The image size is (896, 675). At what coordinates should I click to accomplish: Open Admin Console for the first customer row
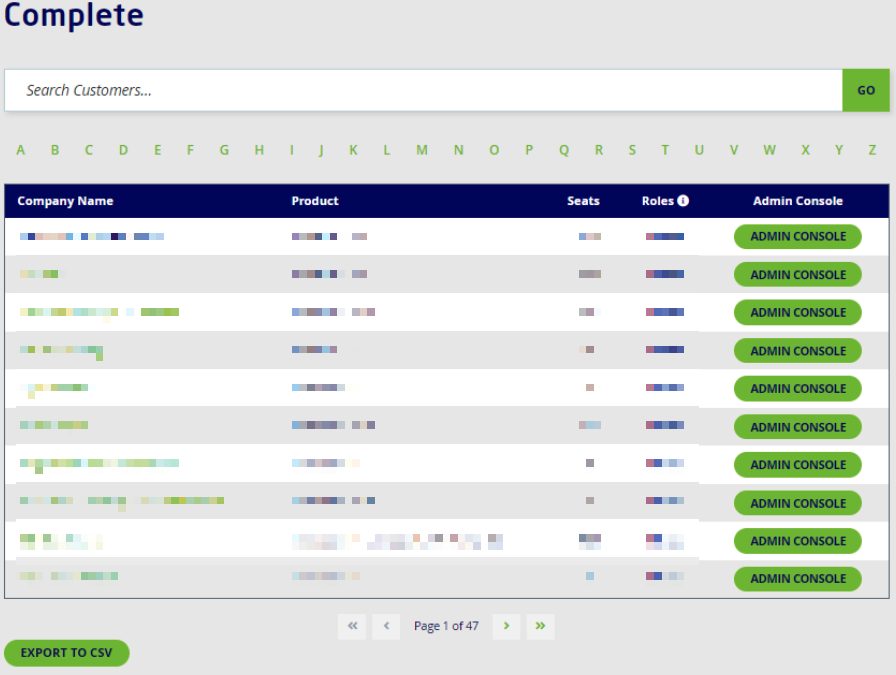(797, 237)
